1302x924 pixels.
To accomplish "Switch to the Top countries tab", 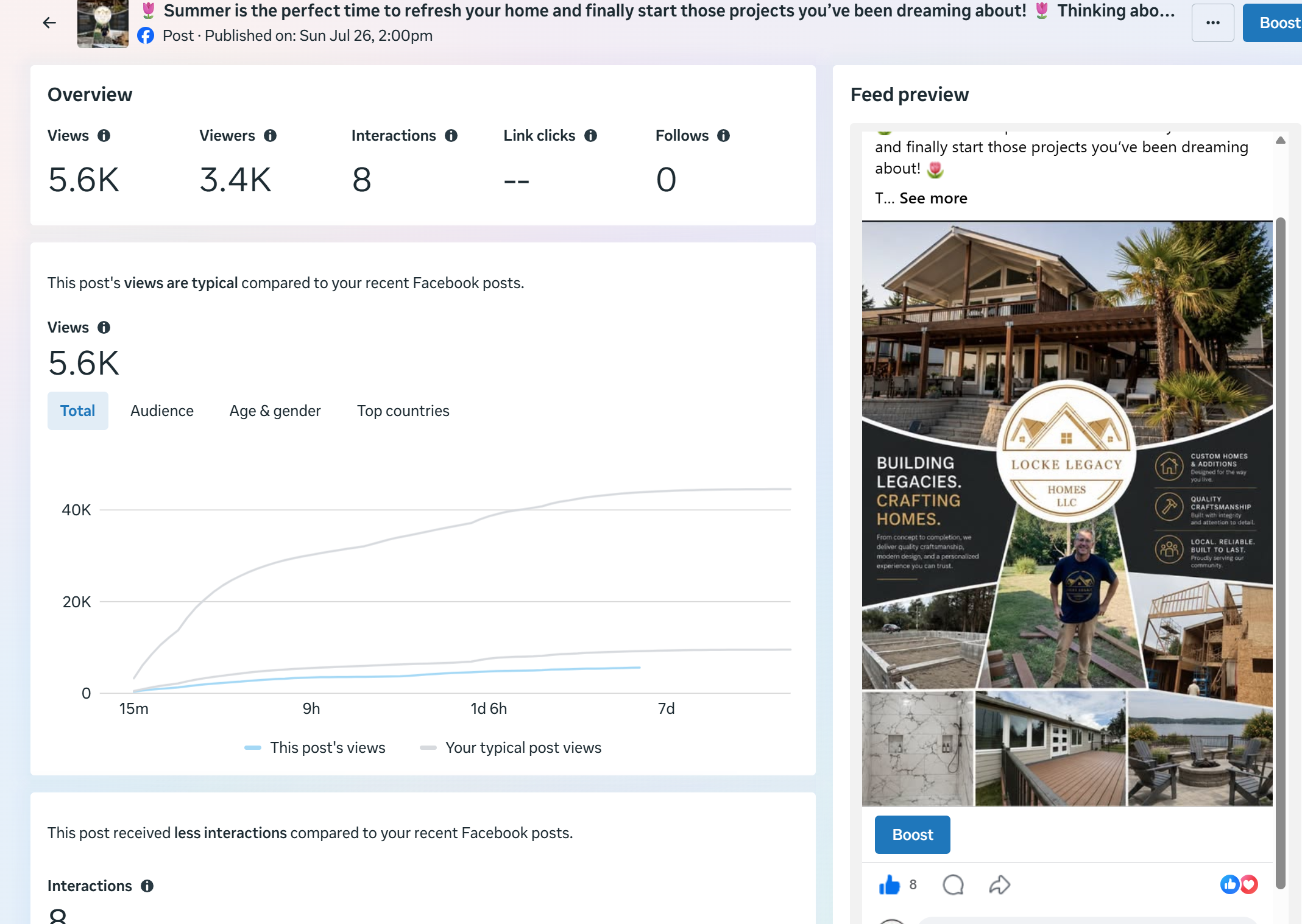I will (x=403, y=411).
